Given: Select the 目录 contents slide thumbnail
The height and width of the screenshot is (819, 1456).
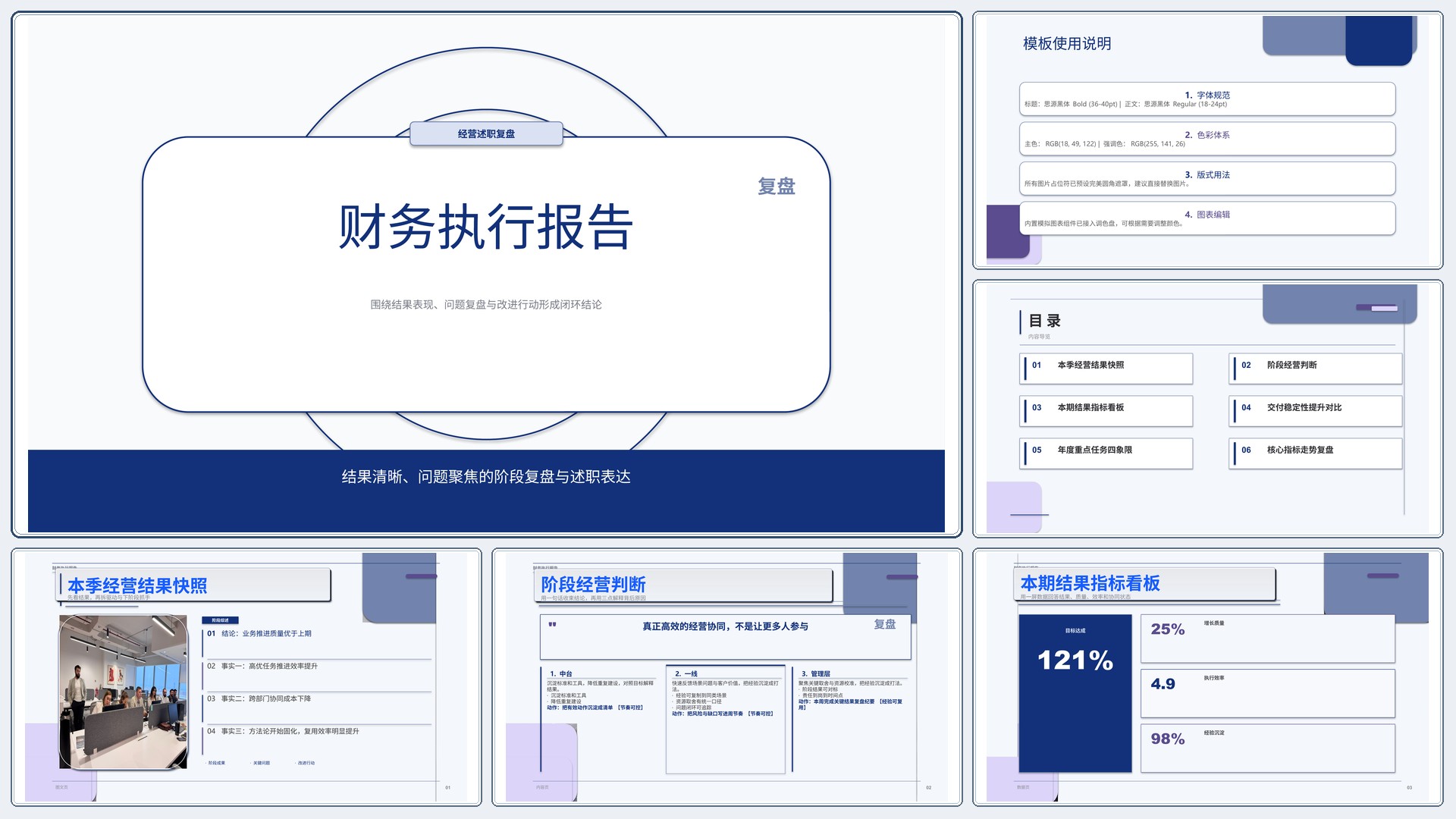Looking at the screenshot, I should 1207,409.
